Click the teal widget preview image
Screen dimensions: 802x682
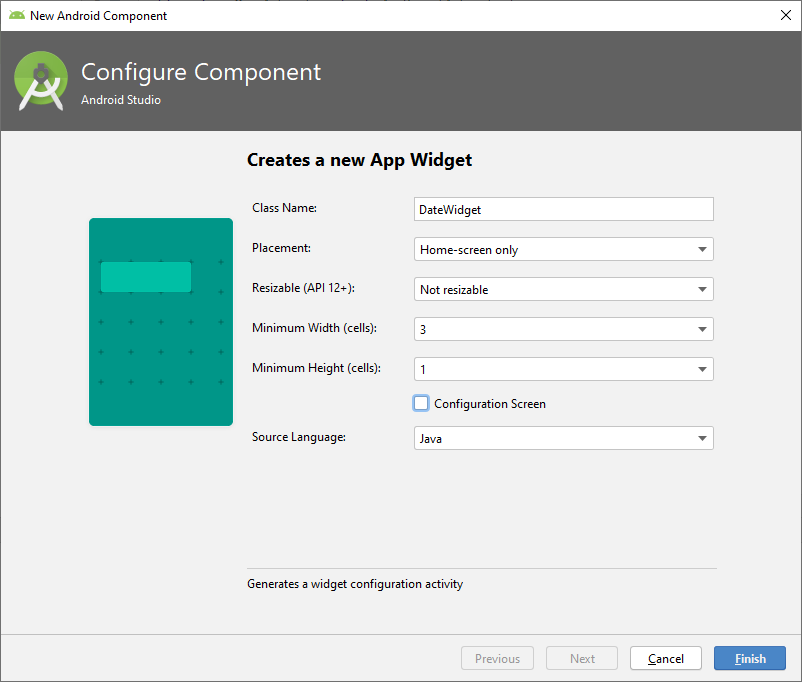tap(160, 360)
